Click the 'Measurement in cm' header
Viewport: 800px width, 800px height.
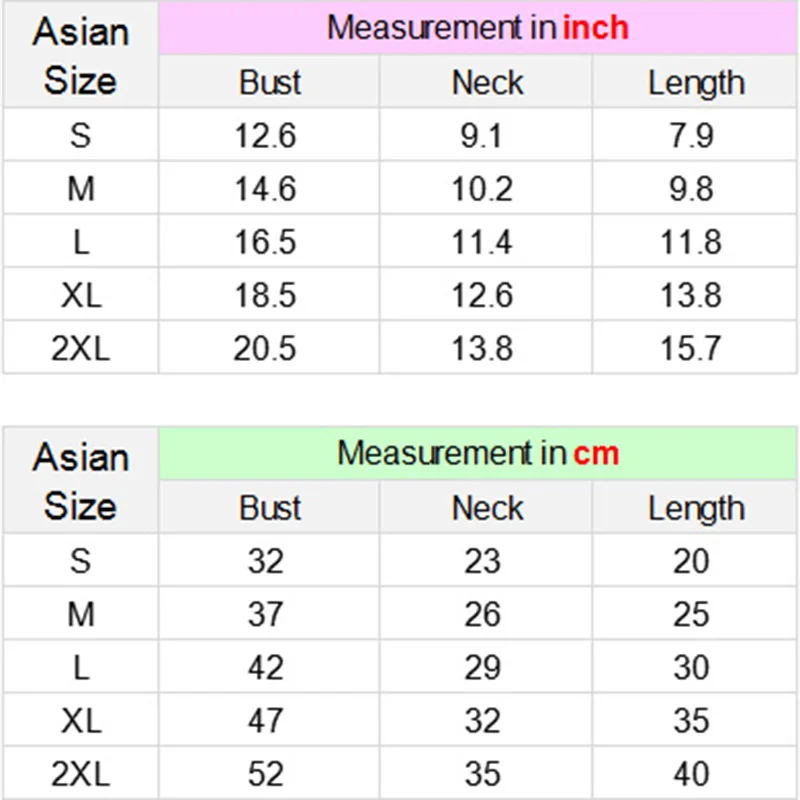tap(478, 454)
